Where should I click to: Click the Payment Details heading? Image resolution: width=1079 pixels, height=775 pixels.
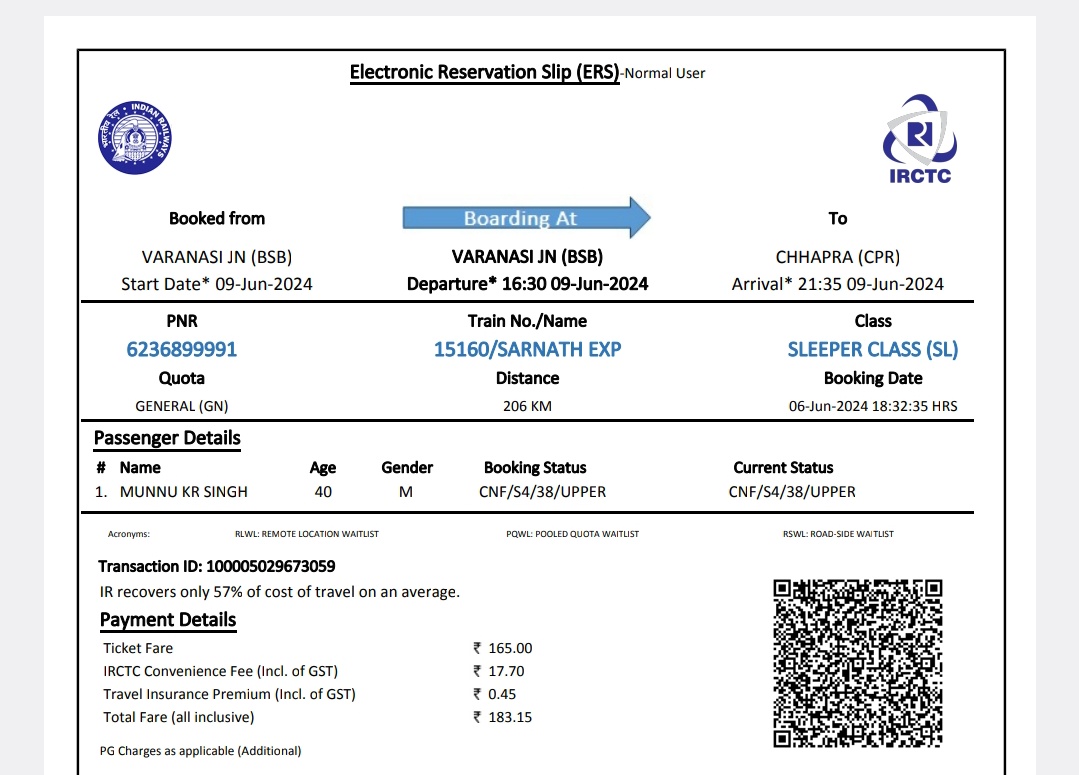(168, 620)
